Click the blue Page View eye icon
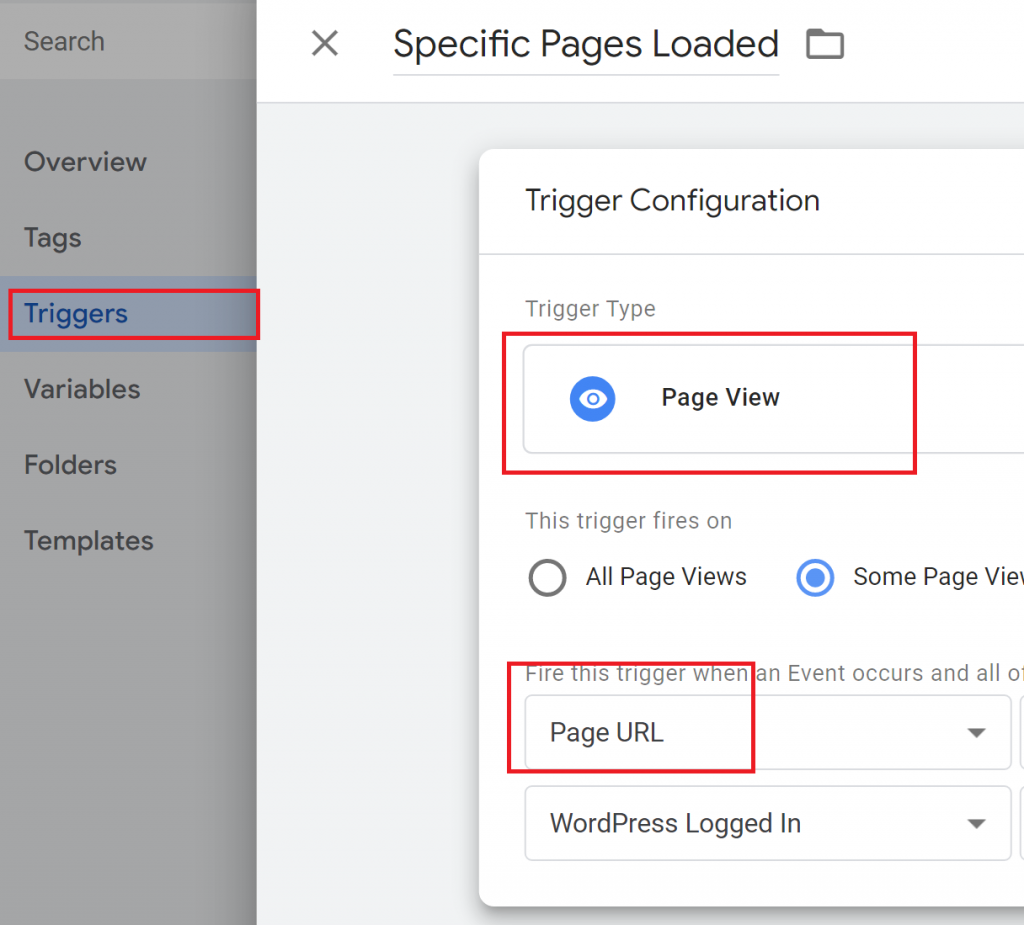The width and height of the screenshot is (1024, 925). point(592,398)
